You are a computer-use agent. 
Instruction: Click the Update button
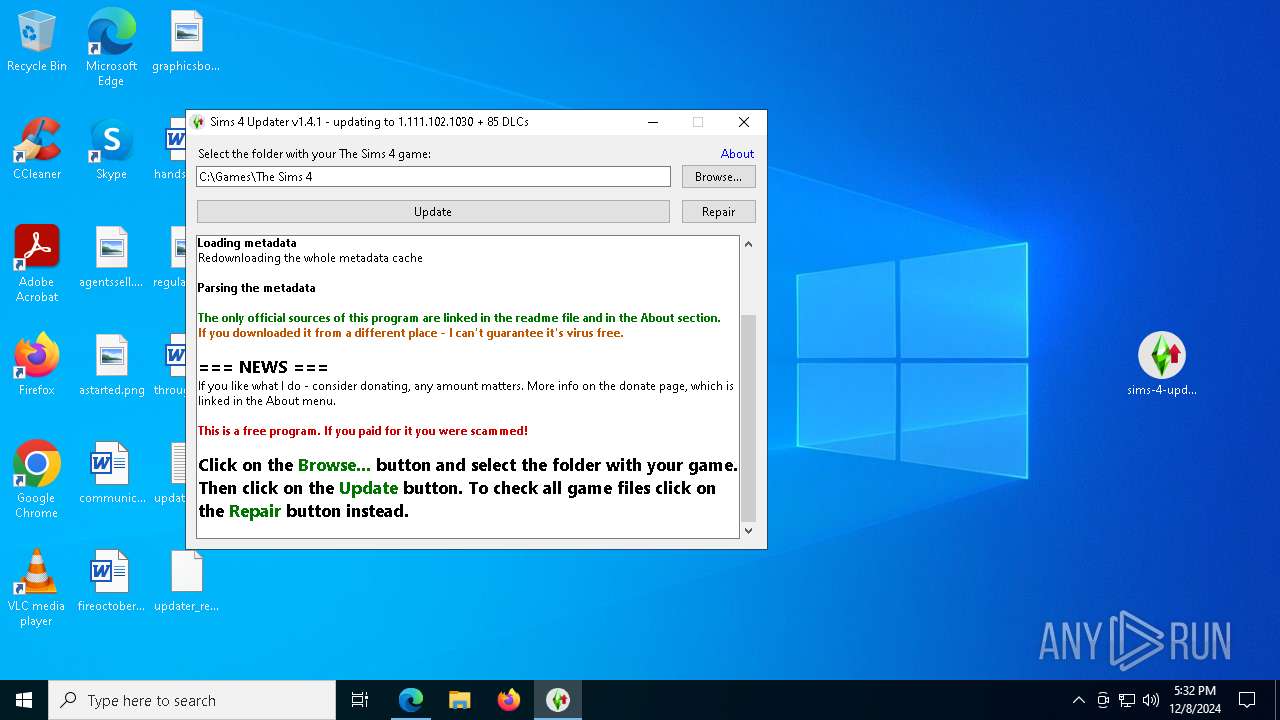tap(433, 212)
